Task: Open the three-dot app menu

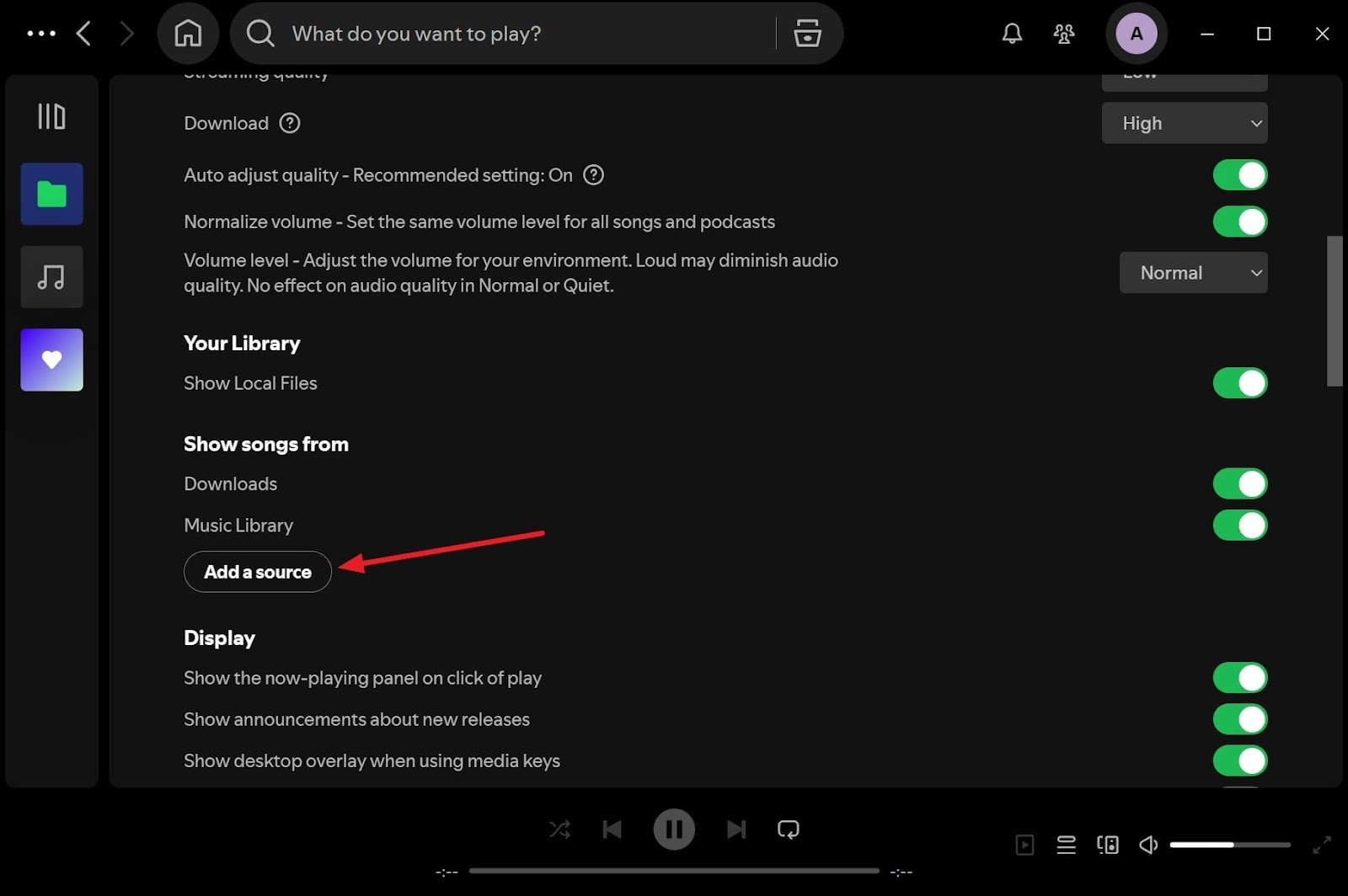Action: click(x=41, y=34)
